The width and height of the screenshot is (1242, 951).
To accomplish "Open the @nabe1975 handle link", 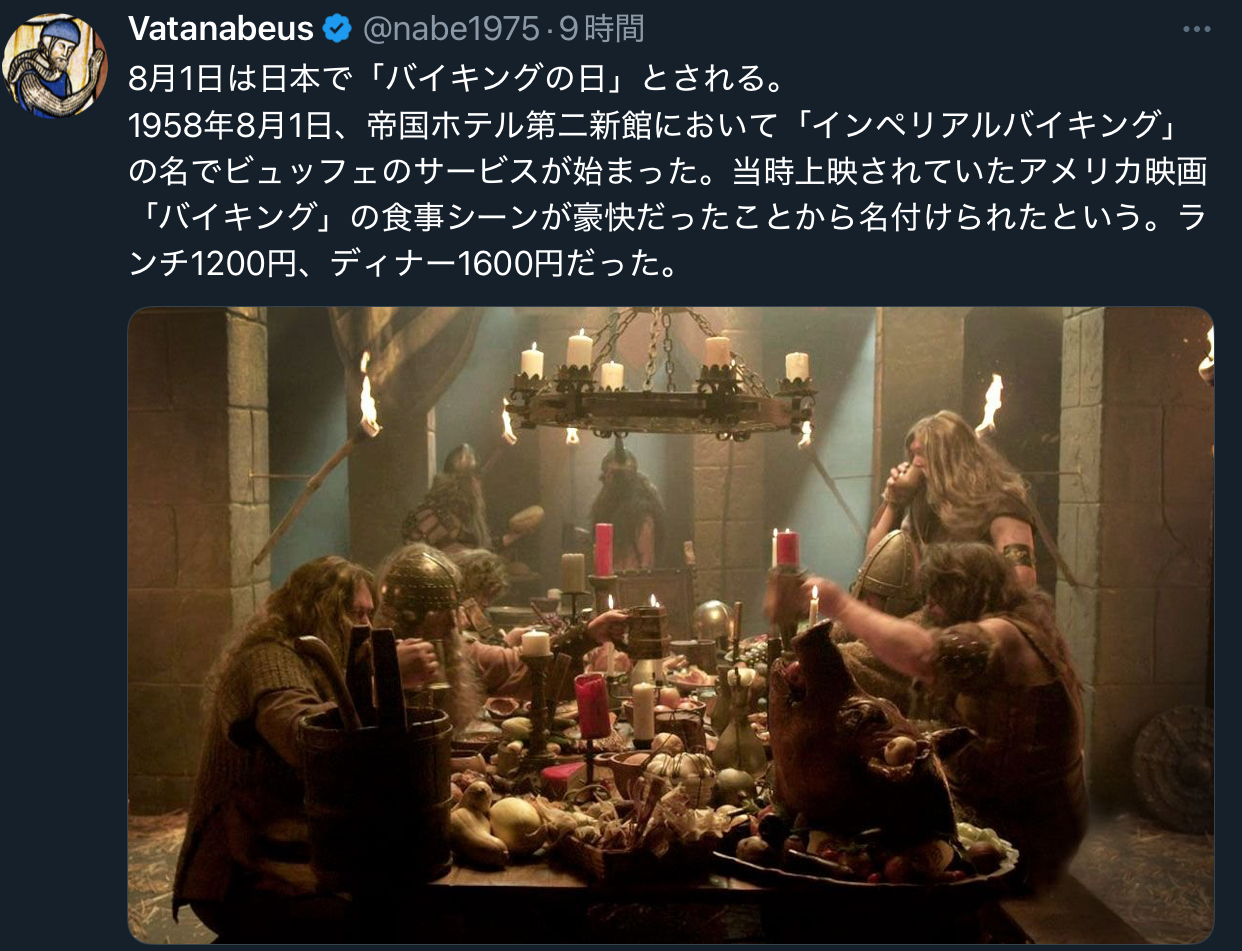I will (x=450, y=29).
